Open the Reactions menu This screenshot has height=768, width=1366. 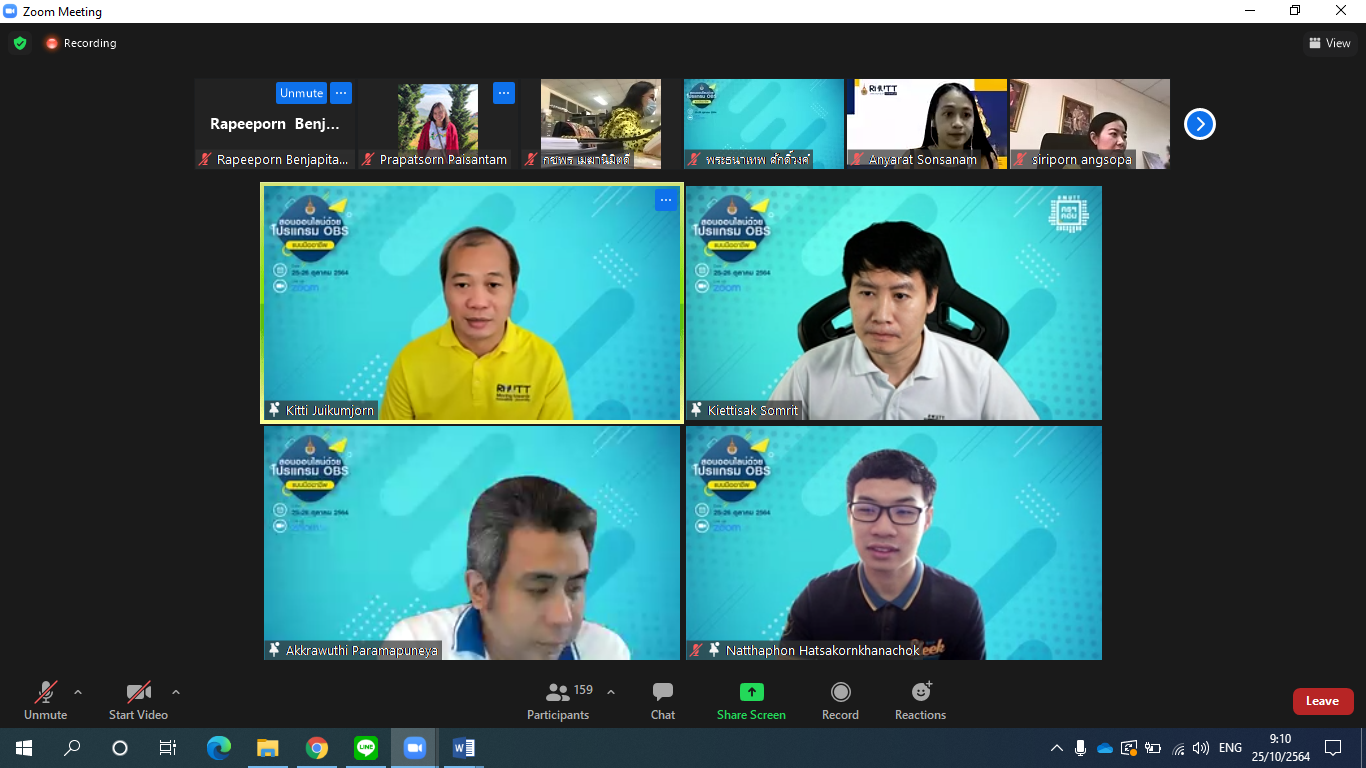[920, 700]
